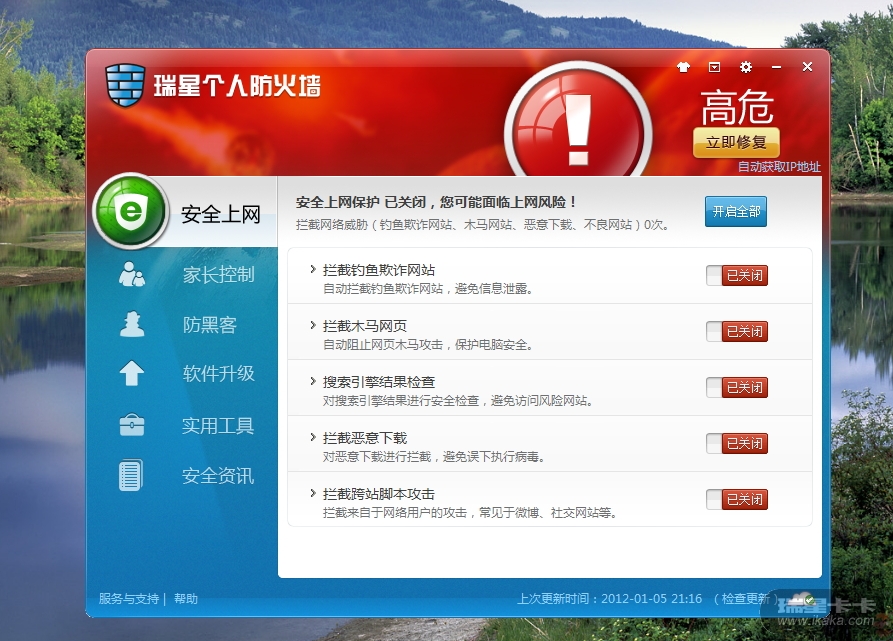The height and width of the screenshot is (641, 893).
Task: Click the 防黑客 hacker icon
Action: 132,324
